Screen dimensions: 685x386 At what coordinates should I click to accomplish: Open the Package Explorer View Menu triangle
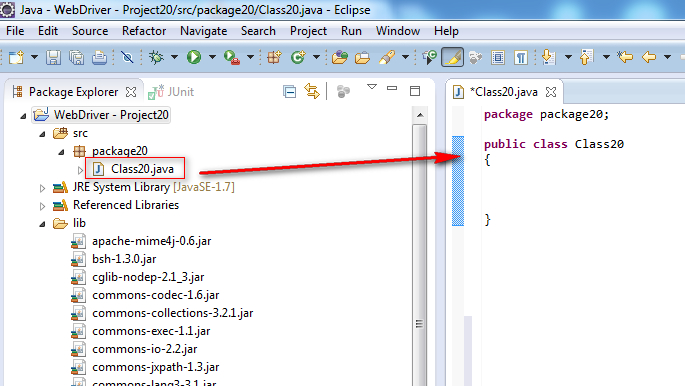372,87
